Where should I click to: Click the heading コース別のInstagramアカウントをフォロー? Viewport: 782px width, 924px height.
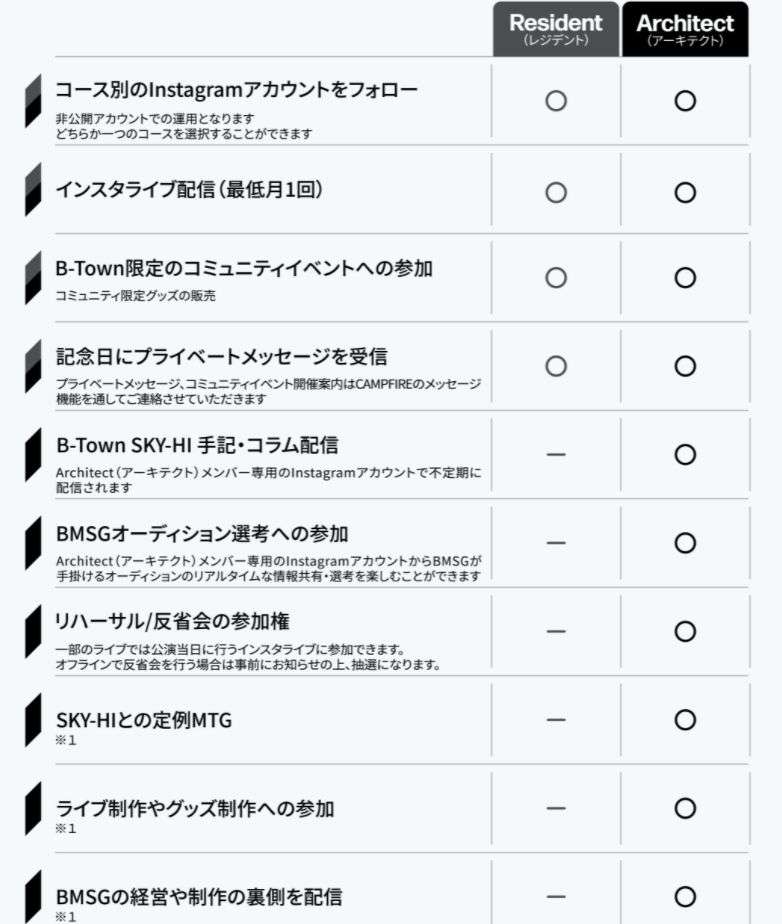click(236, 90)
